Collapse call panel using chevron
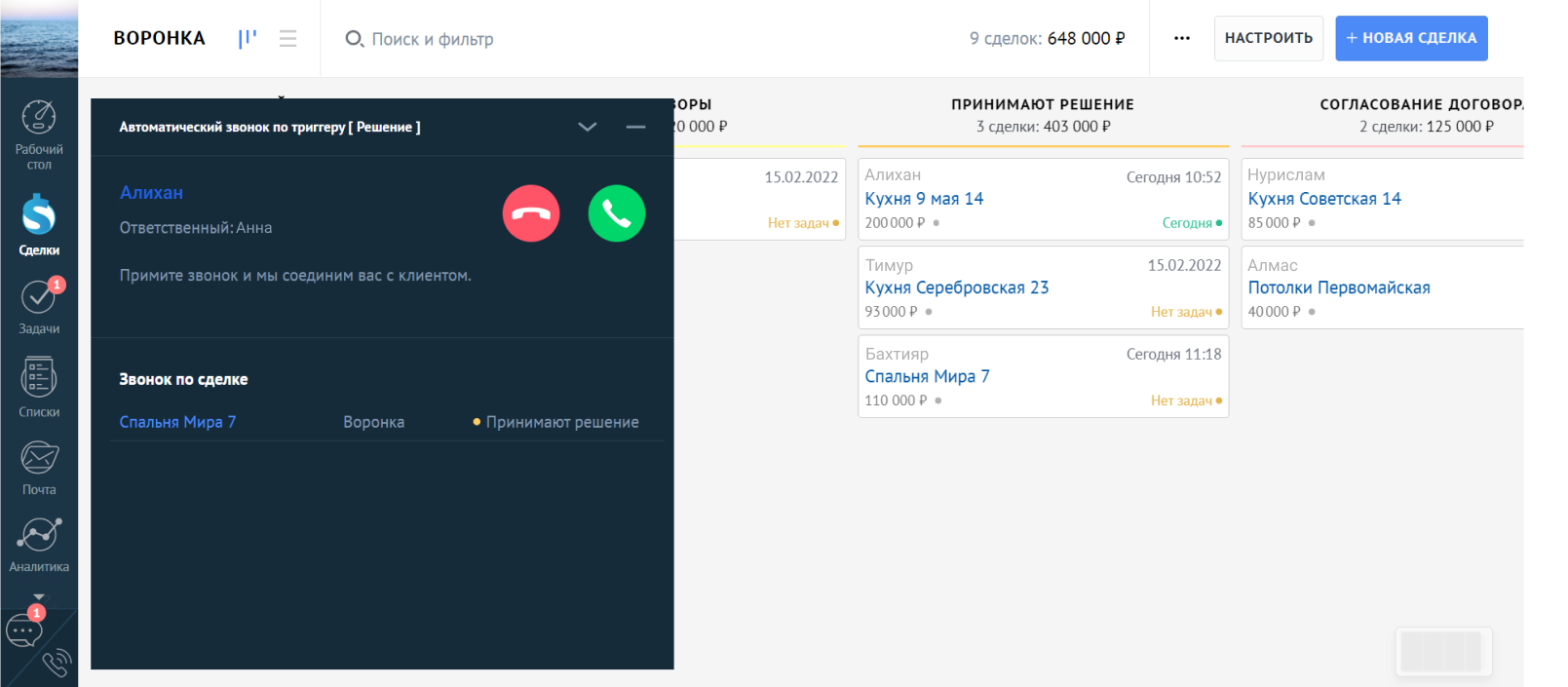This screenshot has height=687, width=1568. (x=587, y=127)
